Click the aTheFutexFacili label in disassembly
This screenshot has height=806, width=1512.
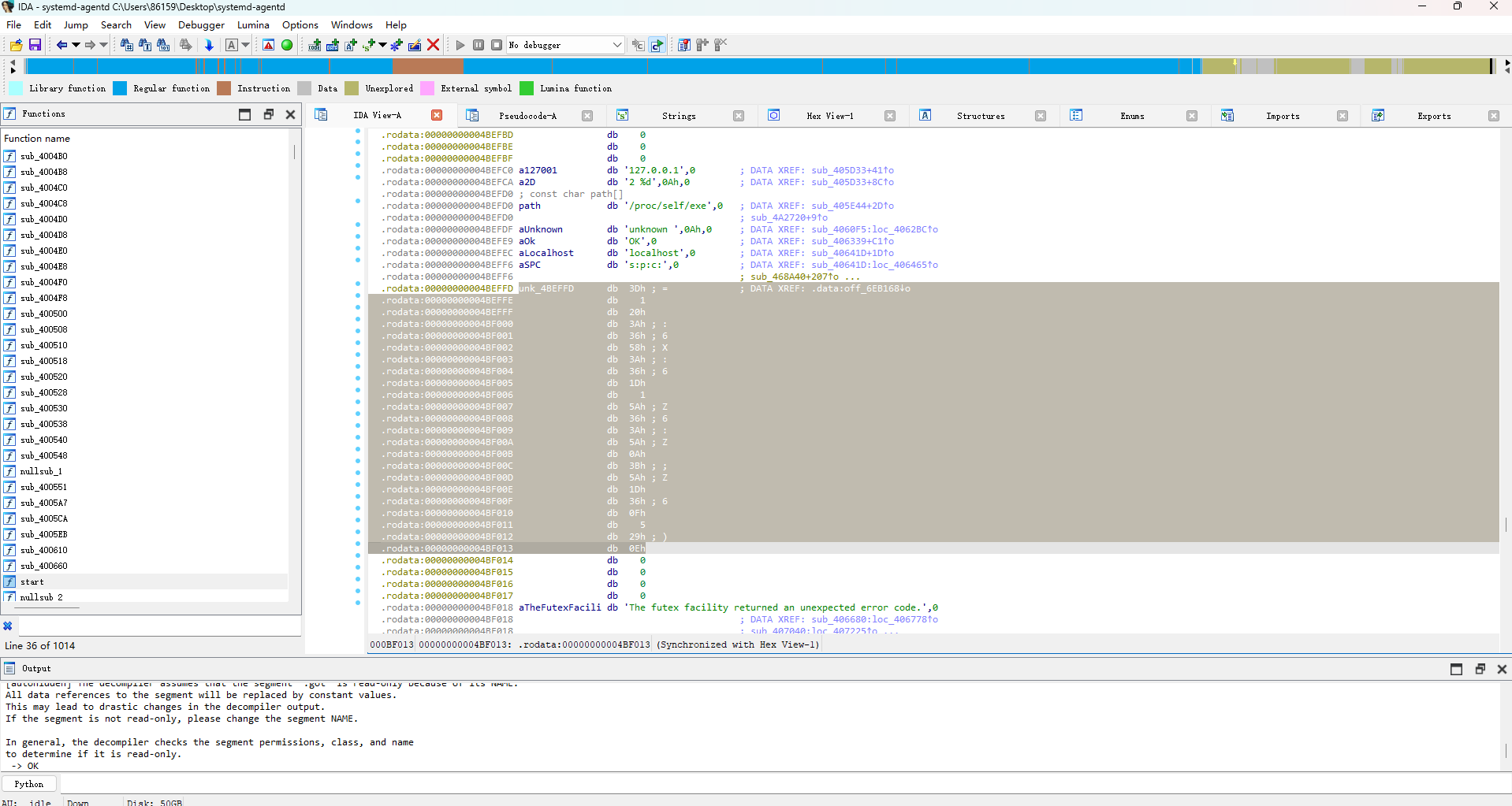[x=560, y=607]
